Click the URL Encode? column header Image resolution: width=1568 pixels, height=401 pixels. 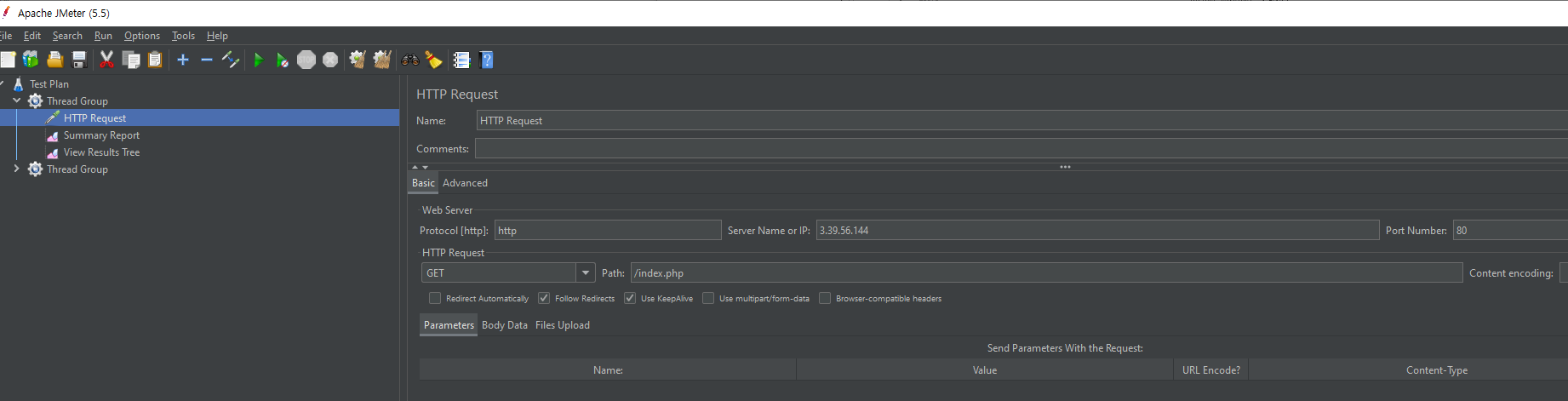pyautogui.click(x=1210, y=370)
